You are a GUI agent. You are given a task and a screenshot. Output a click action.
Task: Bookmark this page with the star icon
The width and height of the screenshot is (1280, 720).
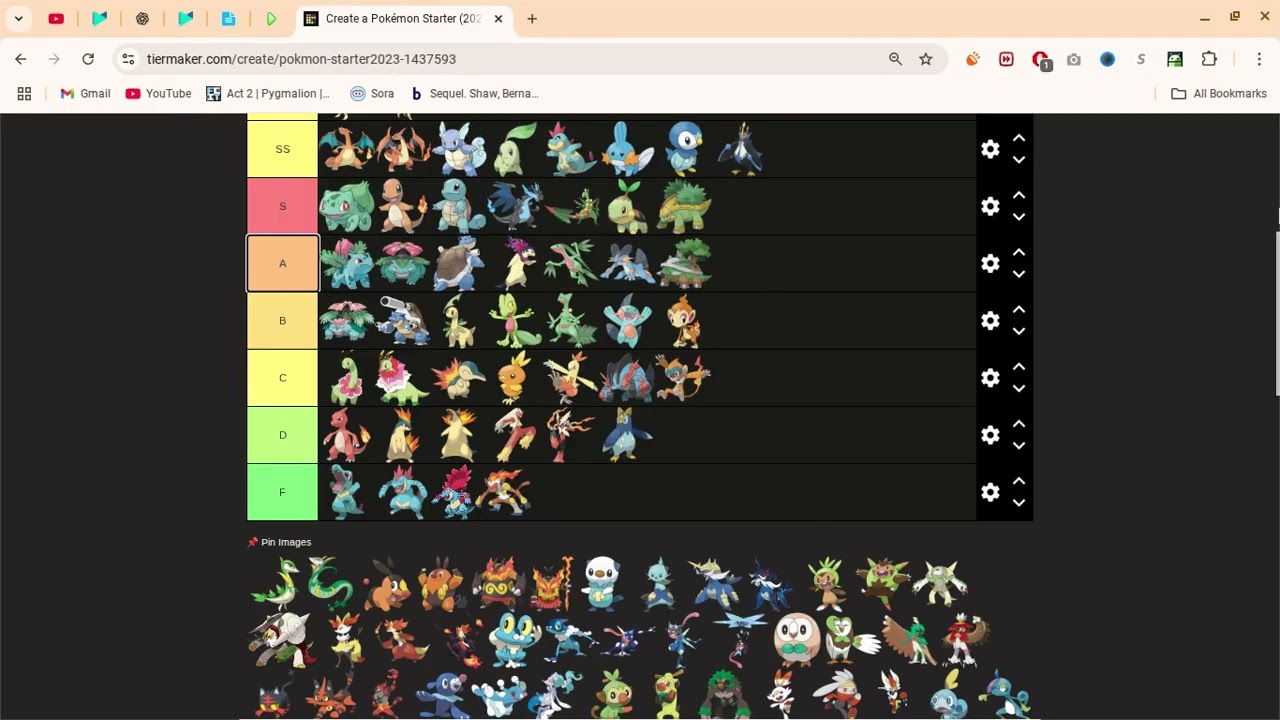click(x=926, y=59)
